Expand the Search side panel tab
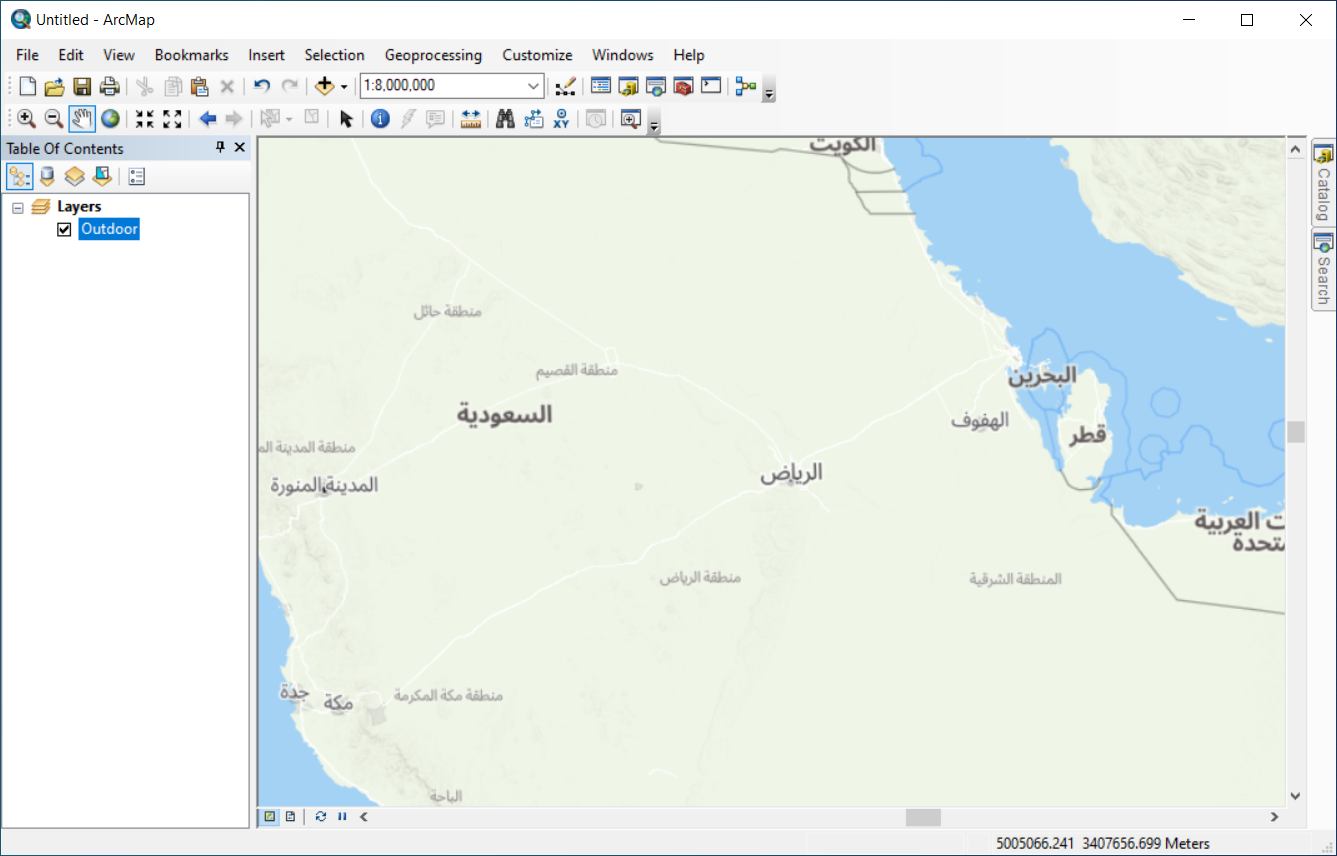Screen dimensions: 1337x856 coord(1323,270)
